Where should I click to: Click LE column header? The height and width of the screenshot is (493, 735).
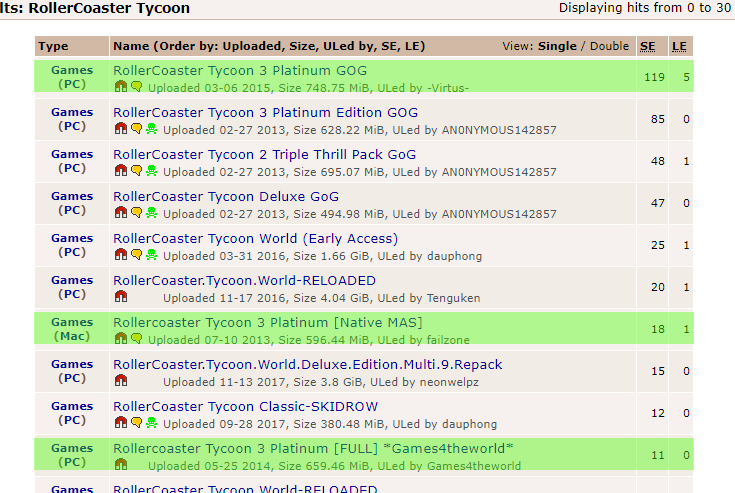tap(679, 46)
